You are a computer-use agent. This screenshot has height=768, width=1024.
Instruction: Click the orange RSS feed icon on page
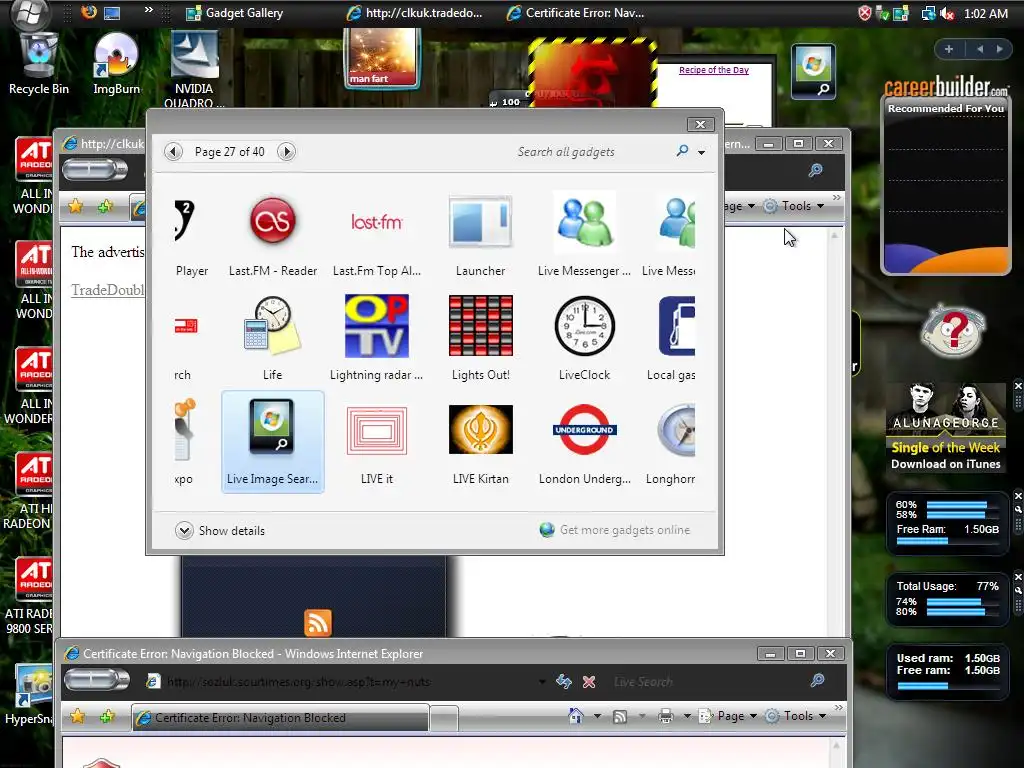318,622
